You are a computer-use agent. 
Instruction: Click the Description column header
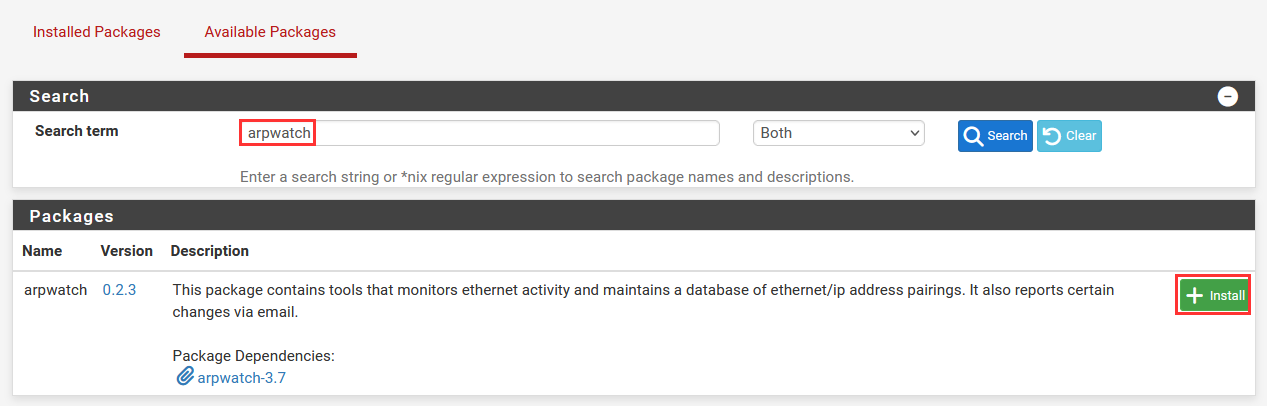point(210,251)
